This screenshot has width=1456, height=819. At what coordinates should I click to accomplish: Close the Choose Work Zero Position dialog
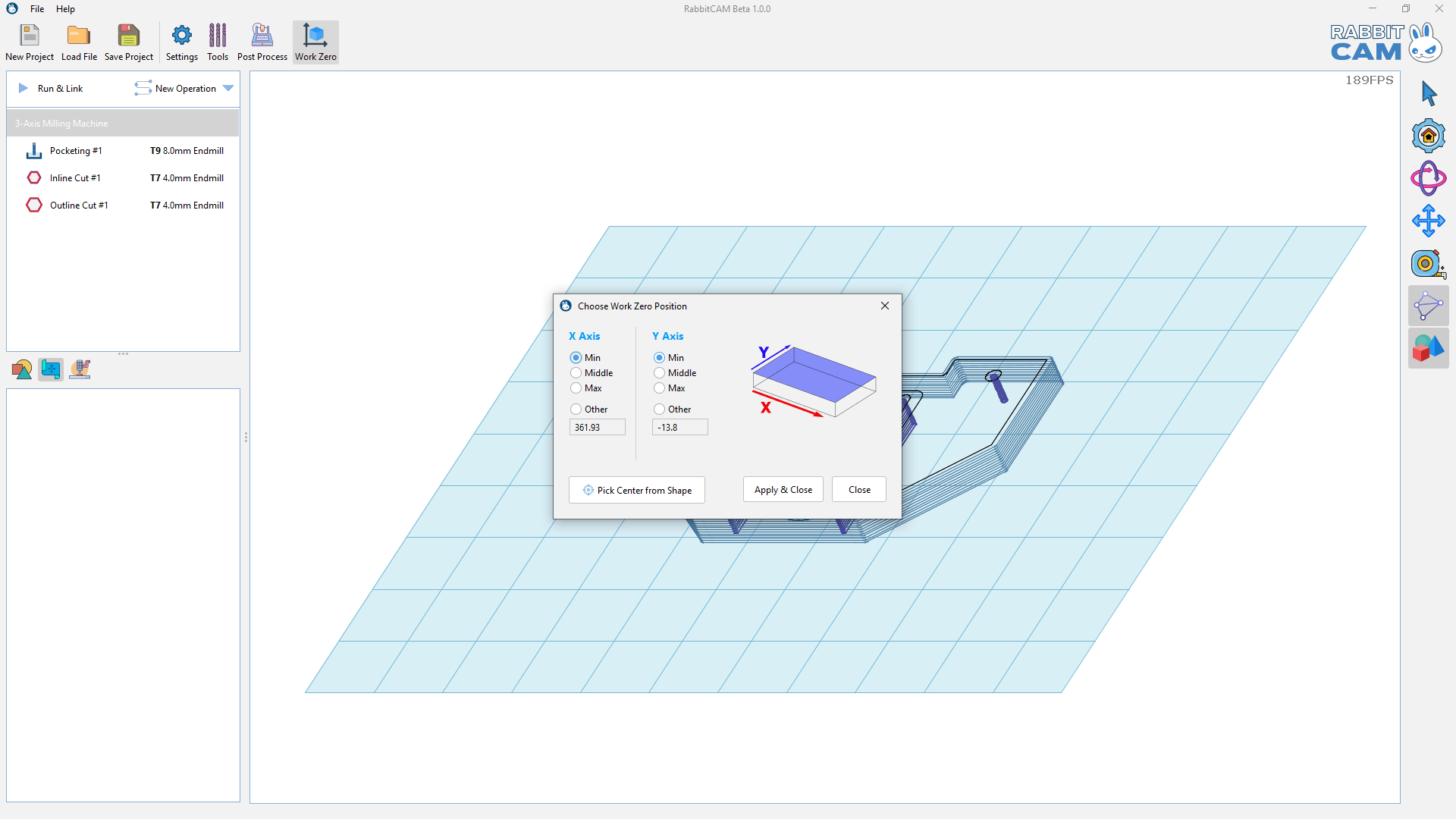[885, 306]
